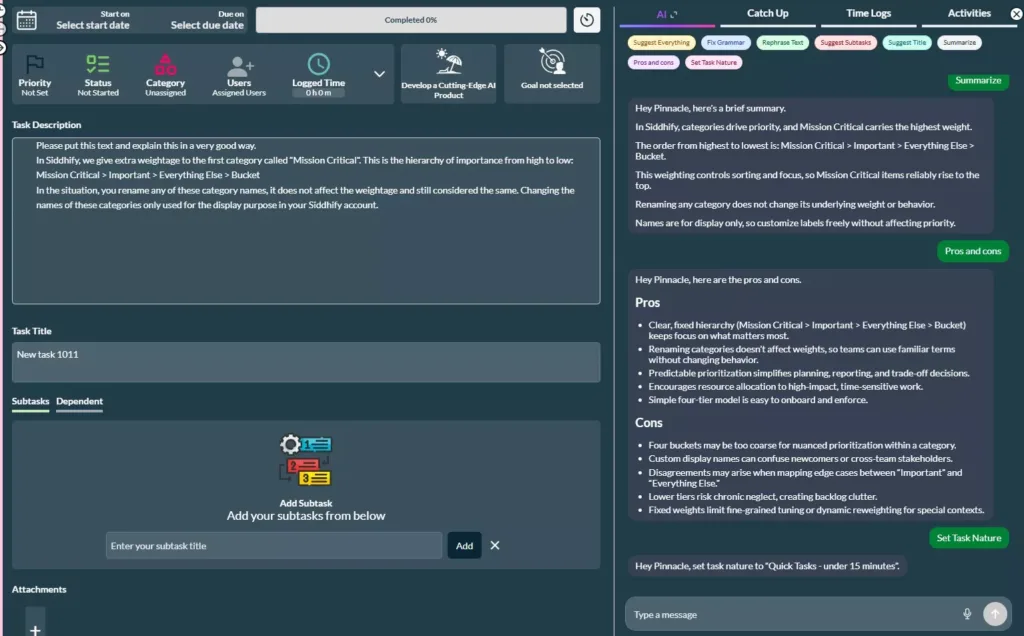Select due date field
The width and height of the screenshot is (1024, 636).
pos(207,20)
